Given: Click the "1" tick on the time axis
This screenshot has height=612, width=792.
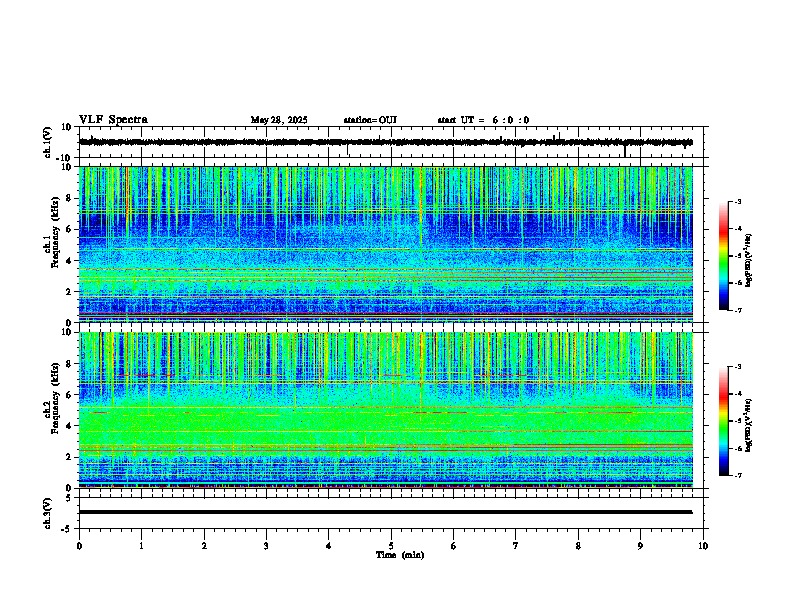Looking at the screenshot, I should (141, 546).
